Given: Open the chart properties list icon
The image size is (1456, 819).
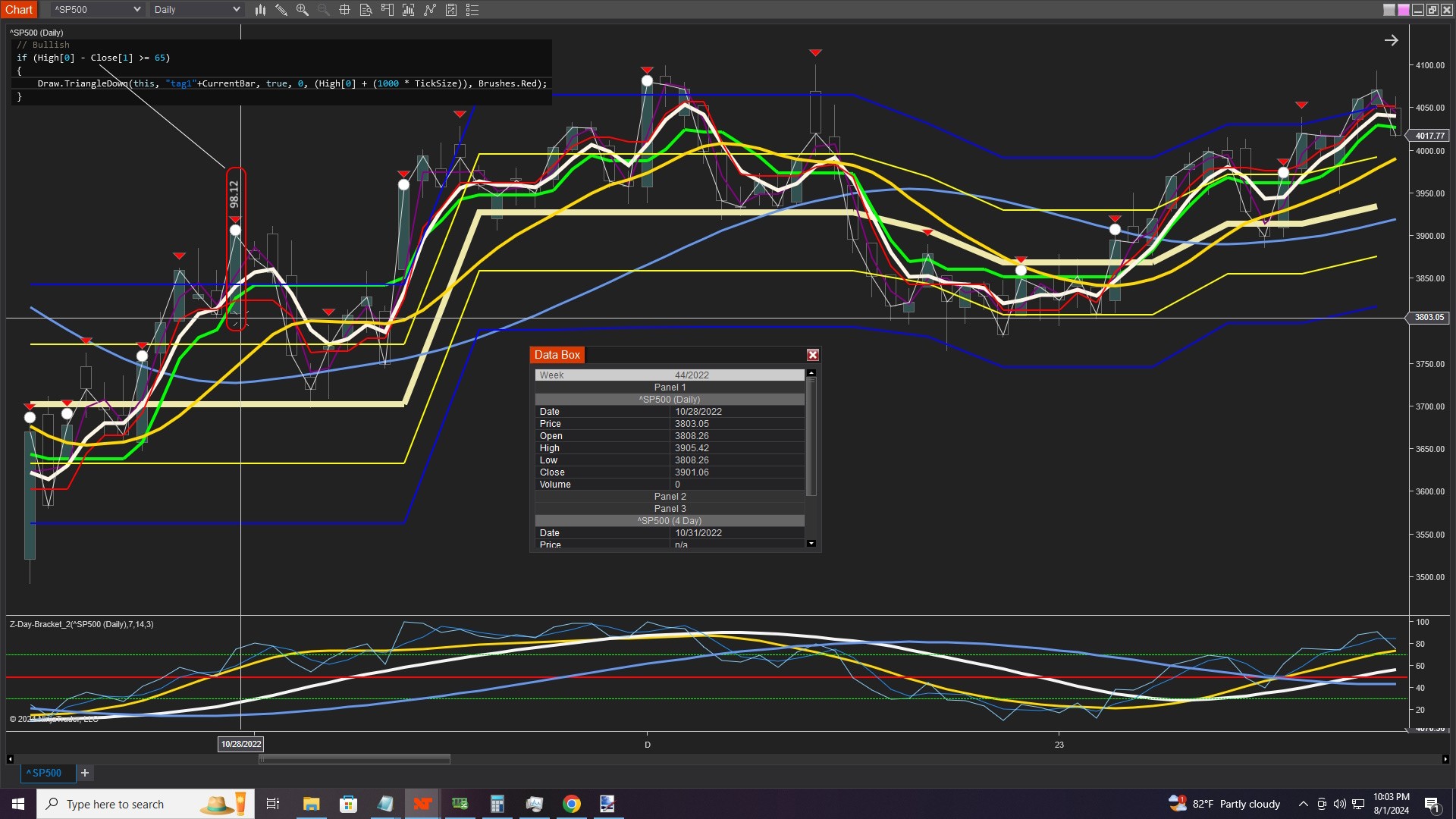Looking at the screenshot, I should pos(472,10).
